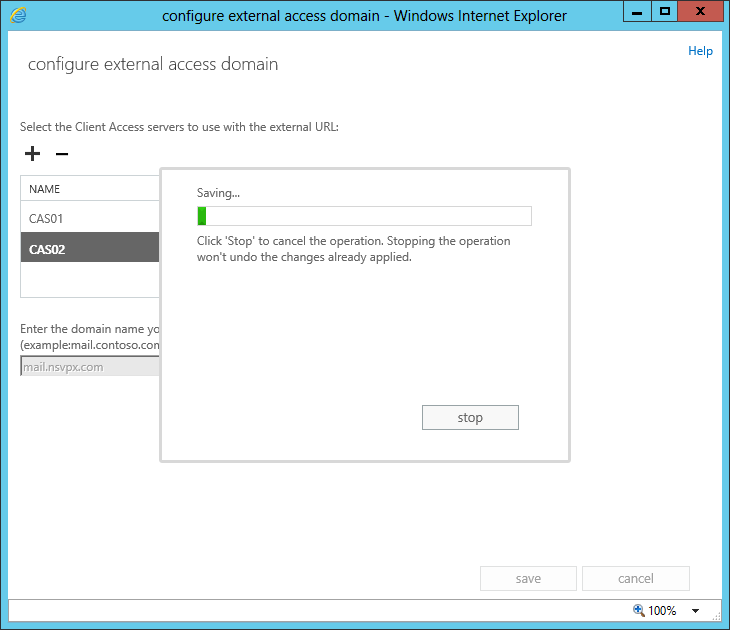The height and width of the screenshot is (630, 730).
Task: Sort servers by the NAME column header
Action: click(45, 189)
